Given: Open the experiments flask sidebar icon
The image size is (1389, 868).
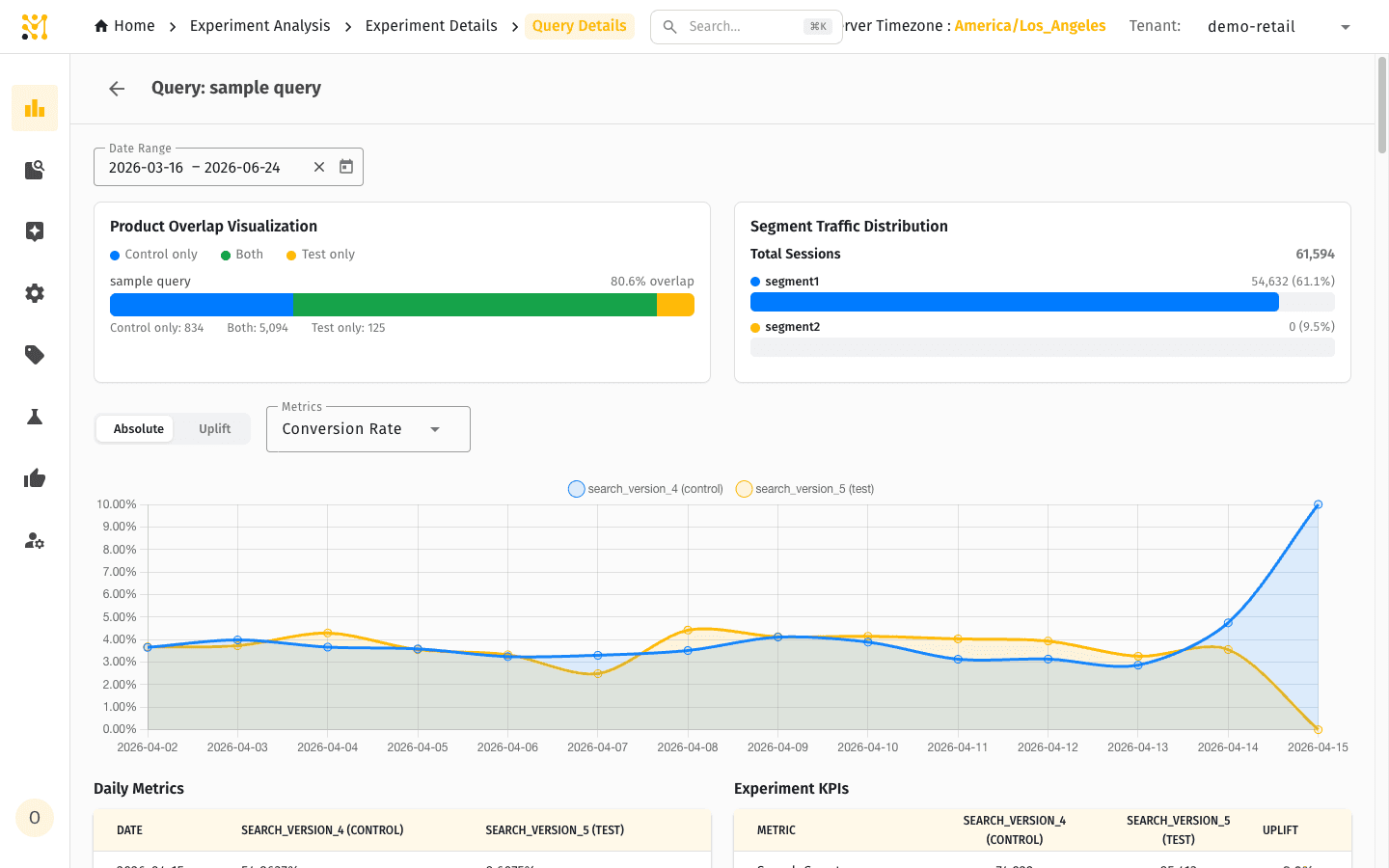Looking at the screenshot, I should click(35, 417).
